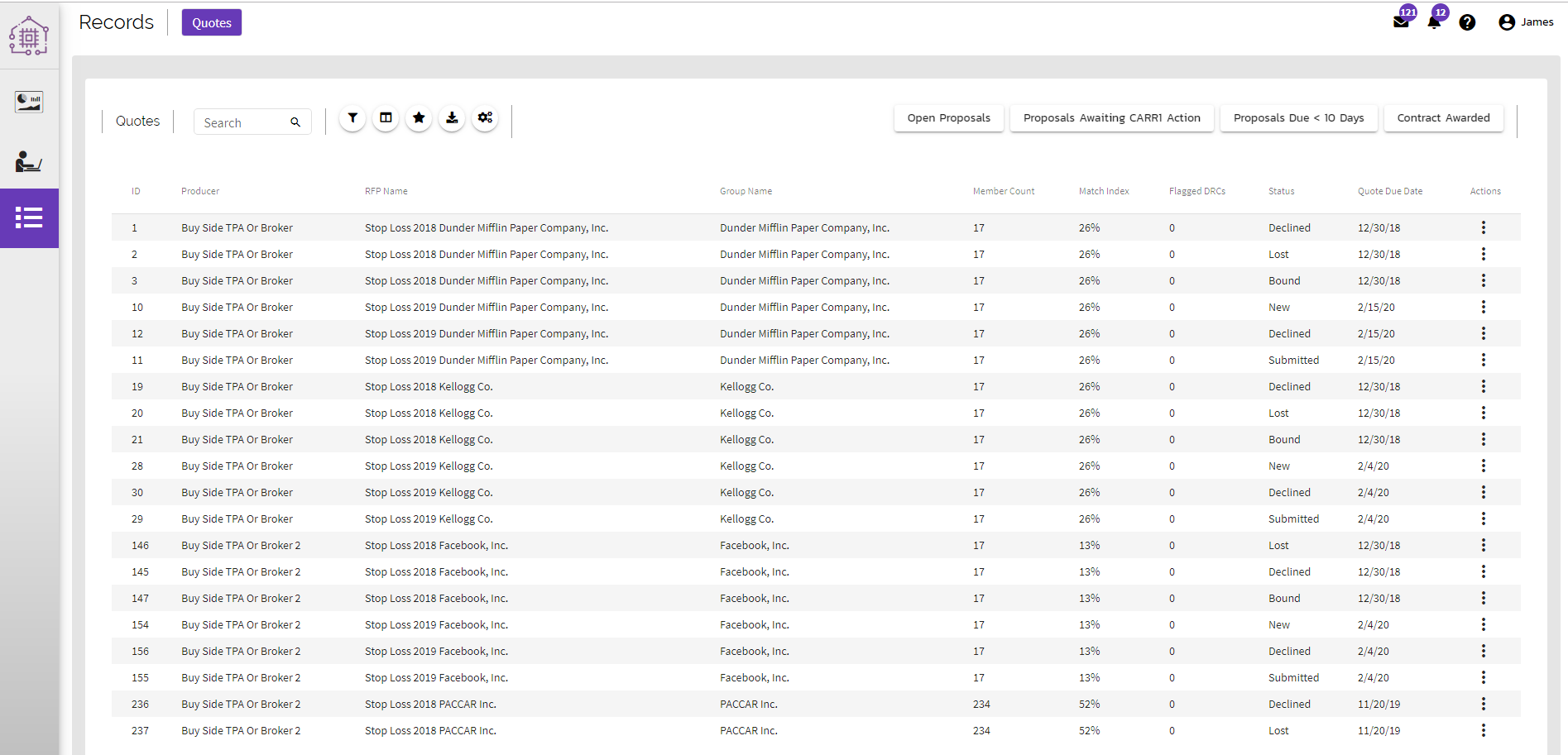Sort by Flagged DRCs column header
This screenshot has height=755, width=1568.
coord(1197,191)
